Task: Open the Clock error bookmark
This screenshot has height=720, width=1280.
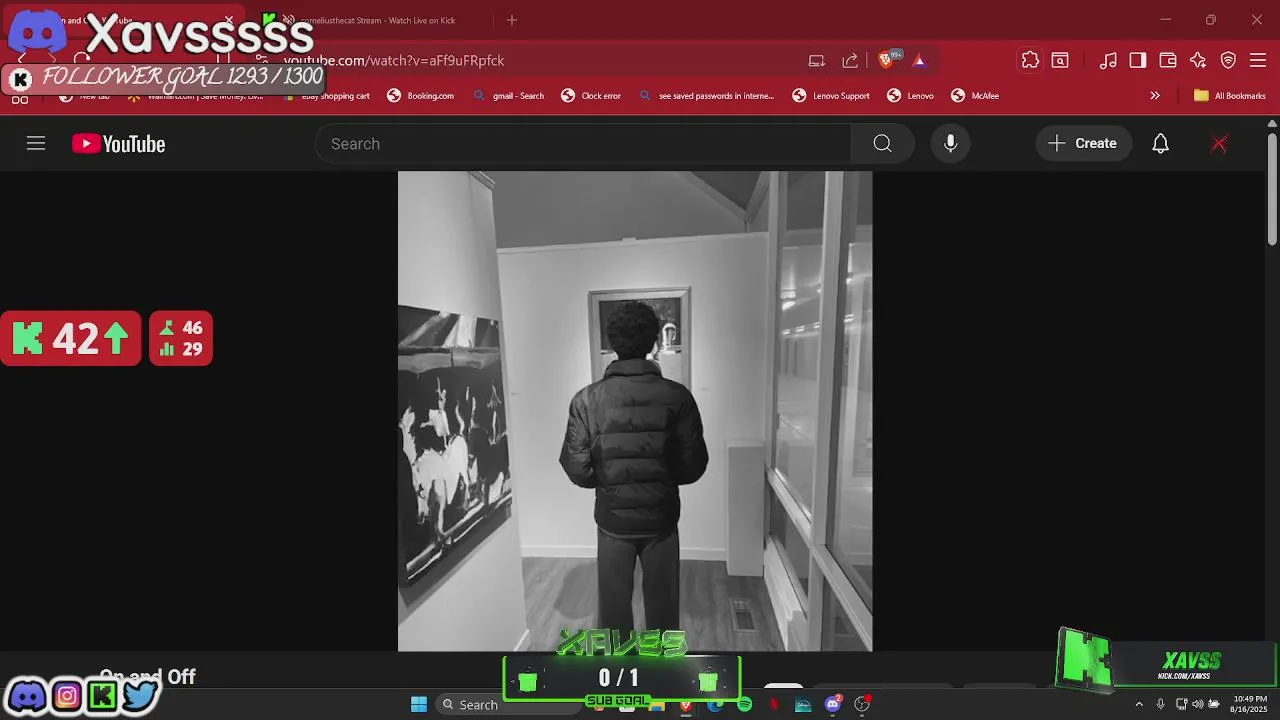Action: tap(591, 96)
